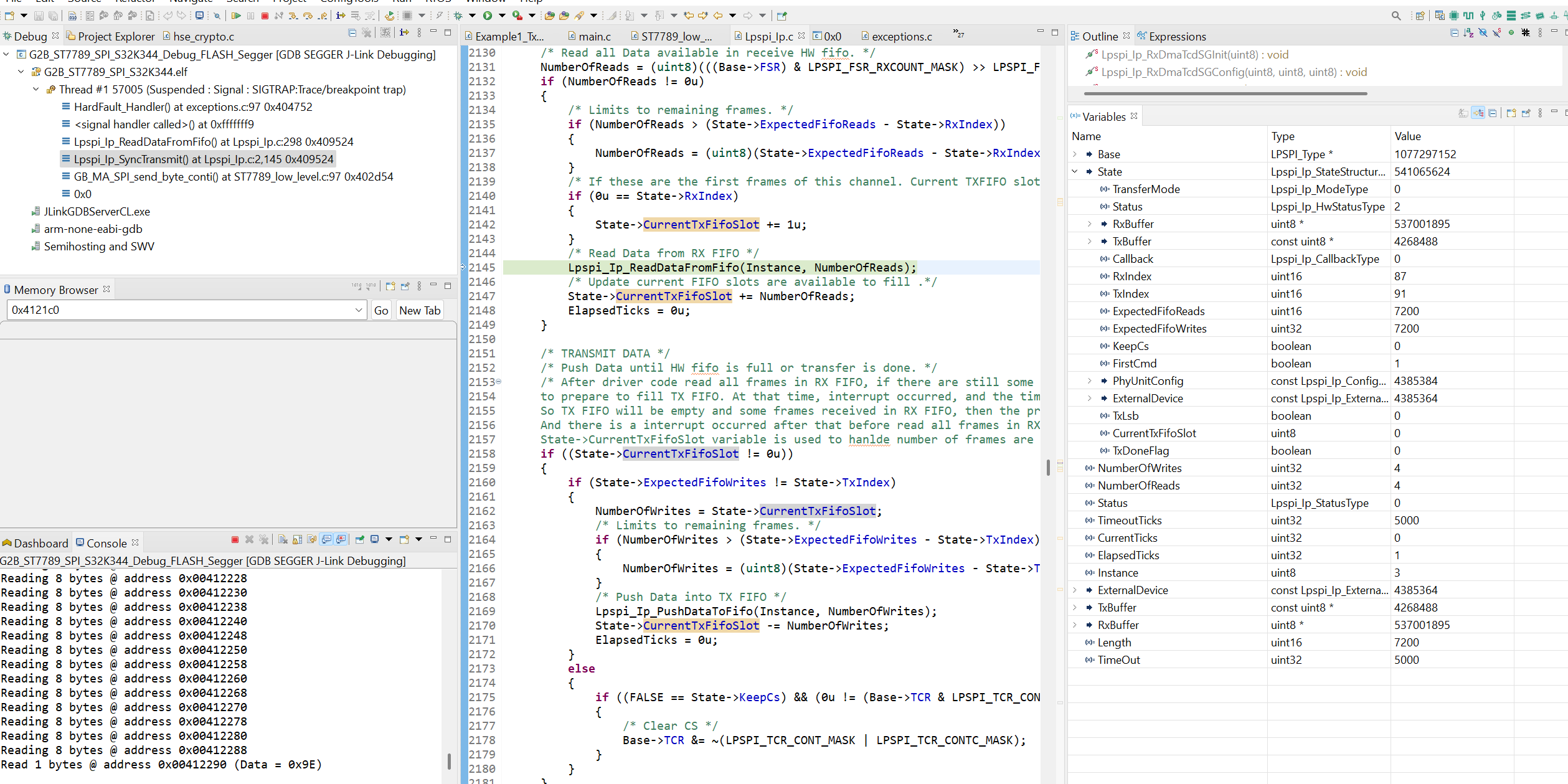
Task: Click the search magnifier icon in top toolbar
Action: [1396, 16]
